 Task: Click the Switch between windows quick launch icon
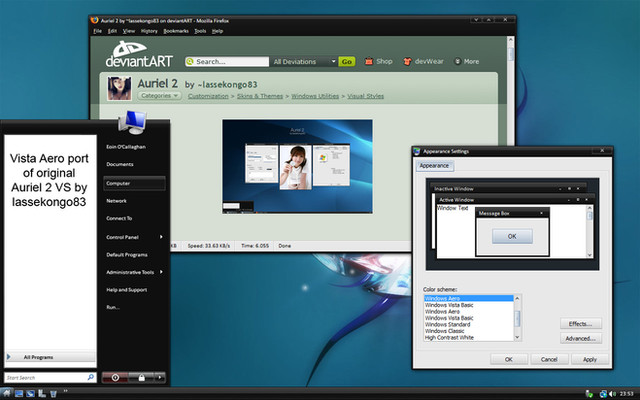(30, 393)
